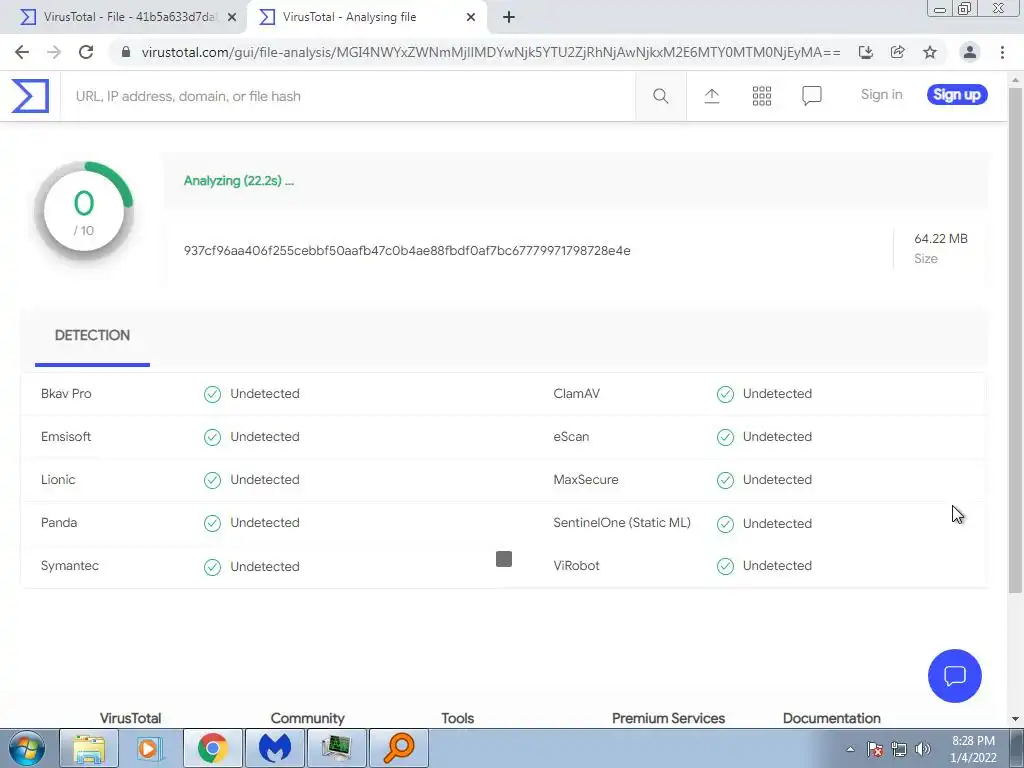Image resolution: width=1024 pixels, height=768 pixels.
Task: Click the Chrome taskbar icon
Action: 212,748
